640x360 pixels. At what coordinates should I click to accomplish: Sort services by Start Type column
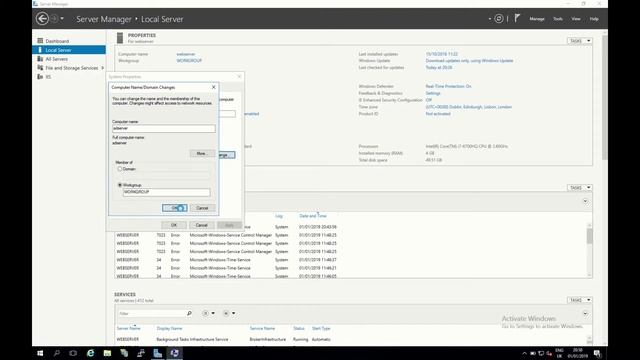coord(321,328)
